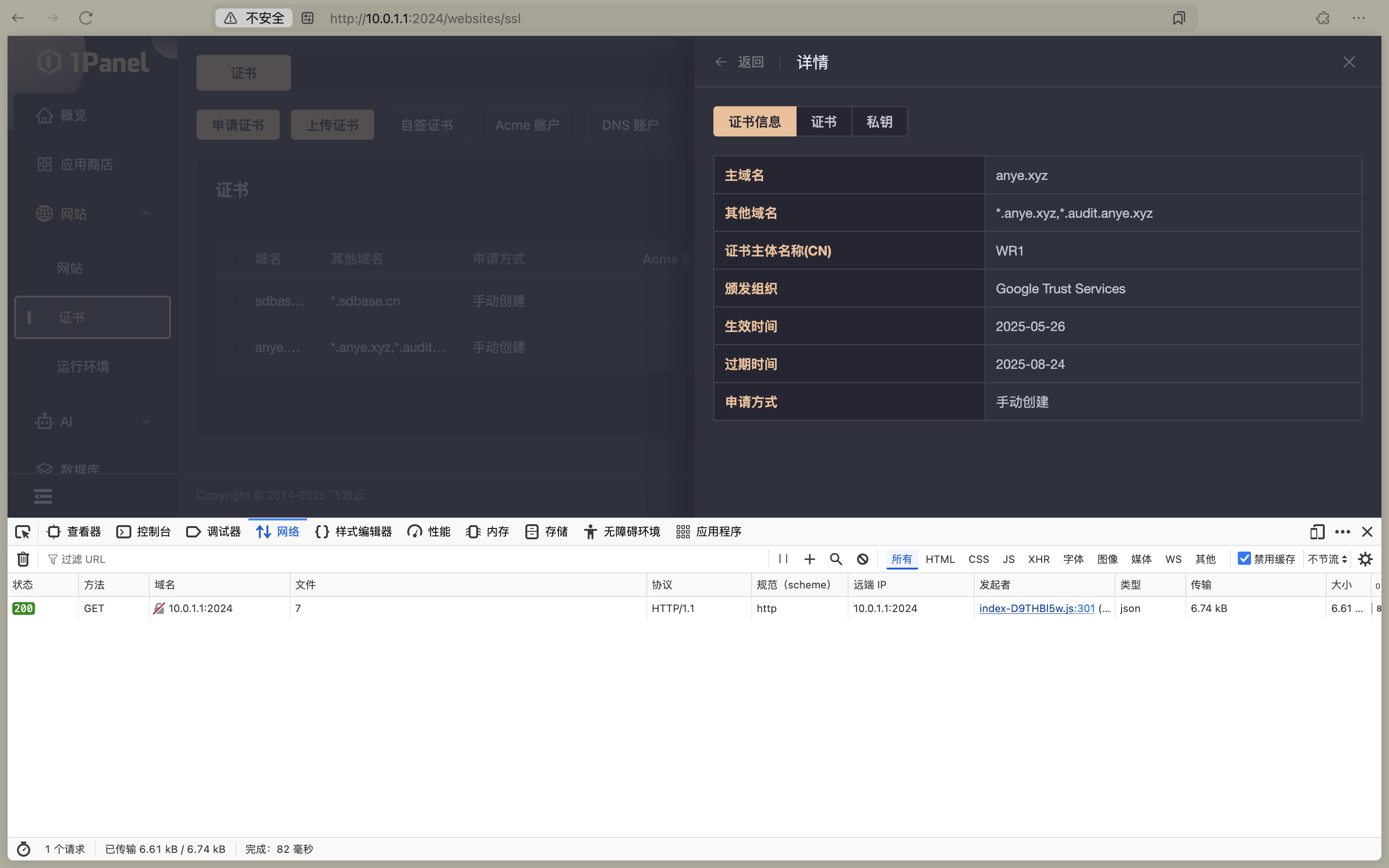Open the 网络 devtools tab

[278, 532]
